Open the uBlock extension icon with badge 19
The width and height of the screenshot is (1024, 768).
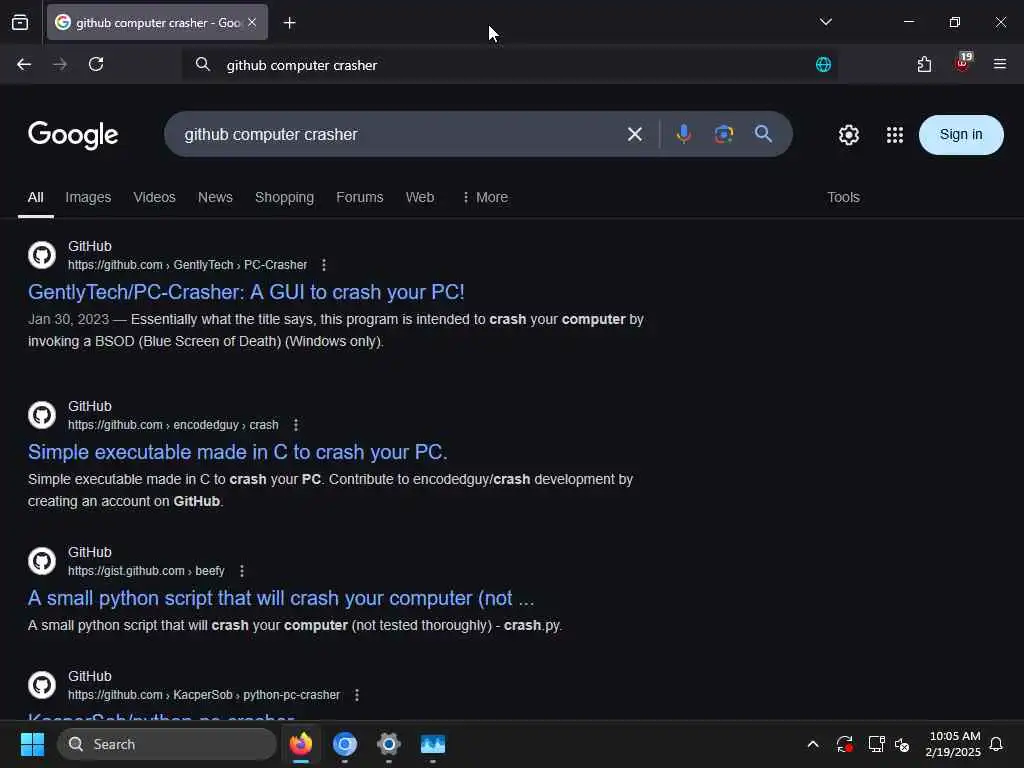click(x=963, y=62)
